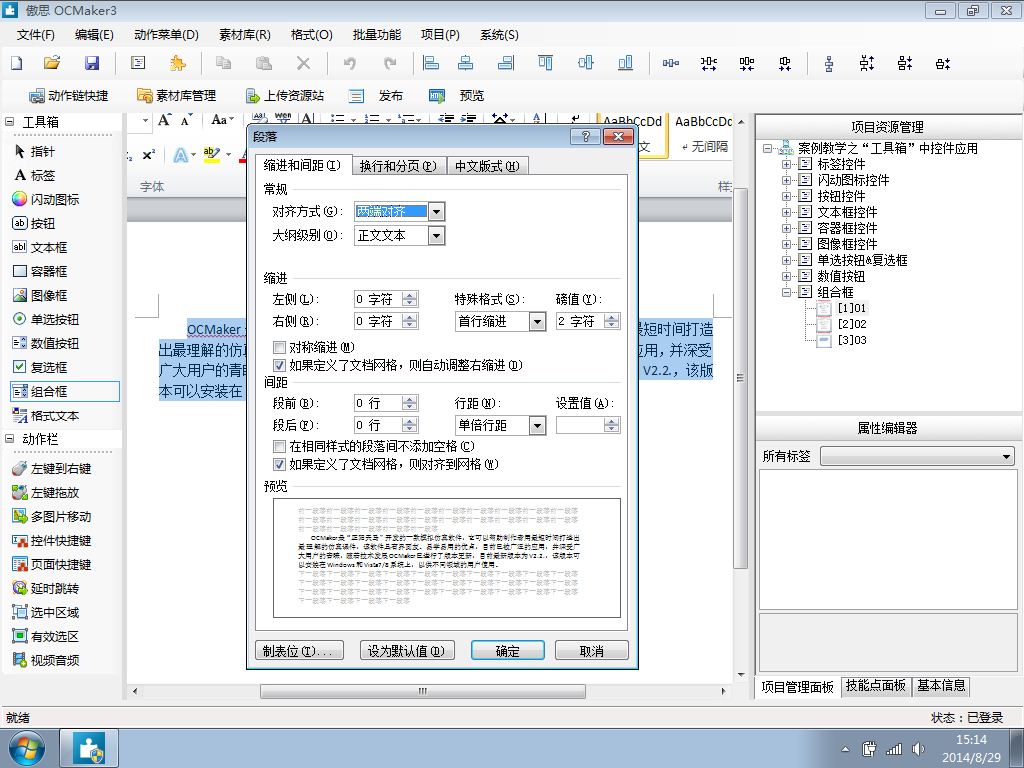1024x768 pixels.
Task: Open the 行距 line spacing dropdown
Action: click(537, 426)
